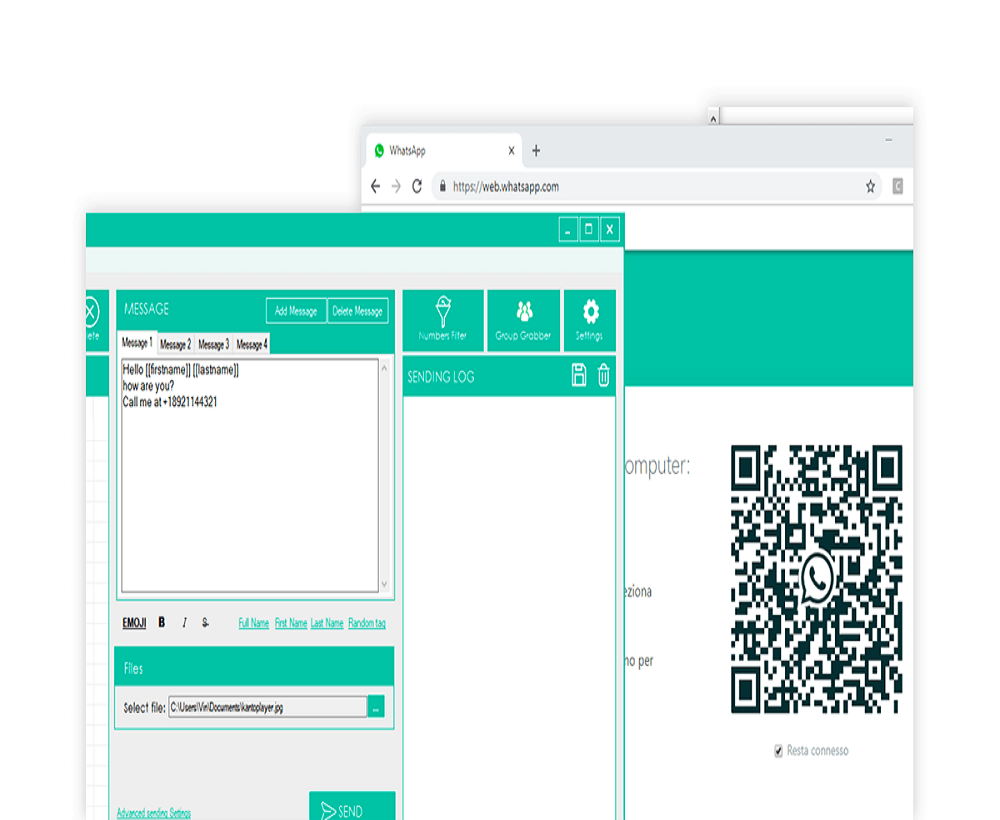
Task: Close the WhatsApp browser tab
Action: click(x=511, y=150)
